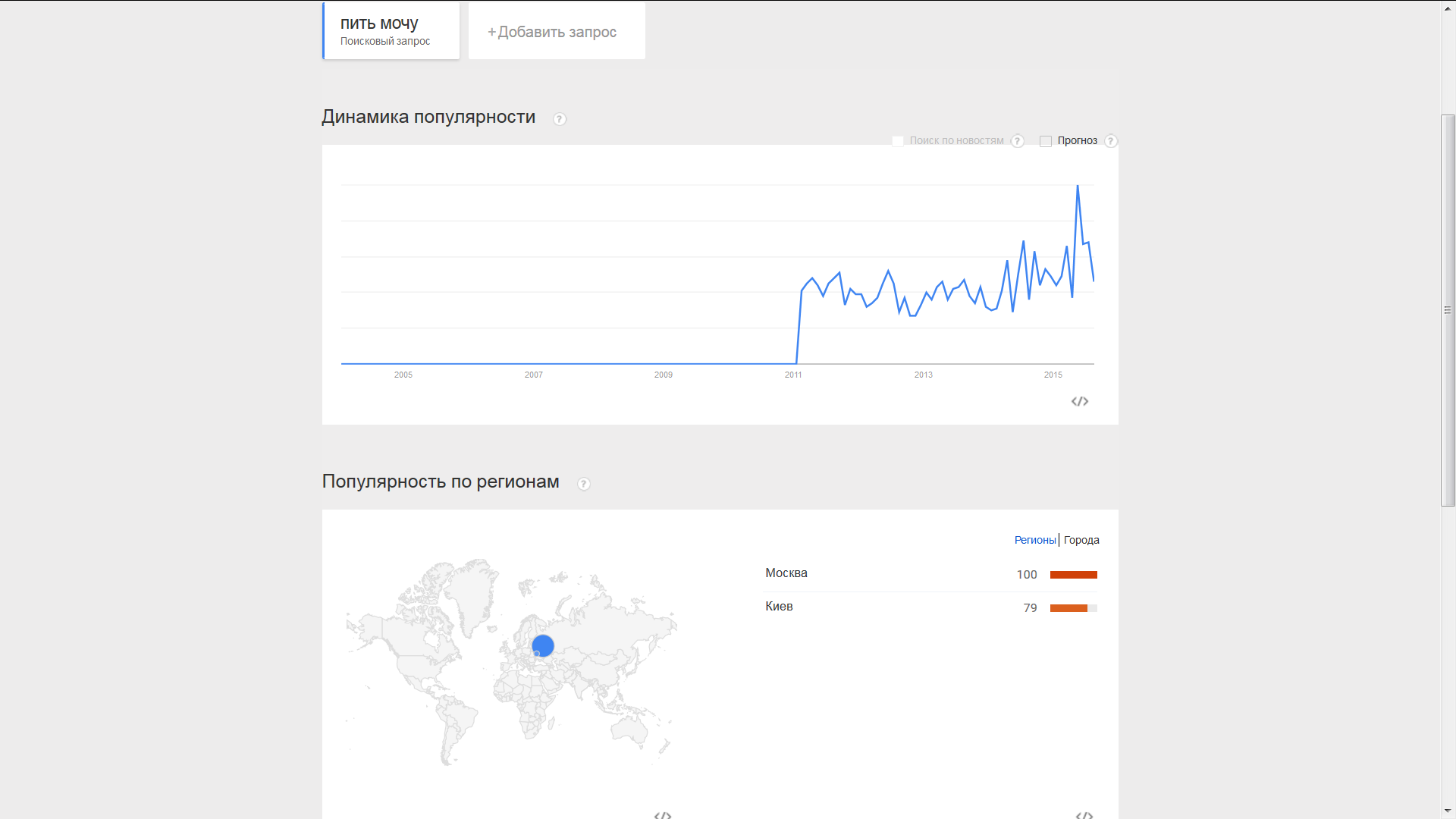
Task: Click help icon next to Поиск по новостям
Action: pos(1018,141)
